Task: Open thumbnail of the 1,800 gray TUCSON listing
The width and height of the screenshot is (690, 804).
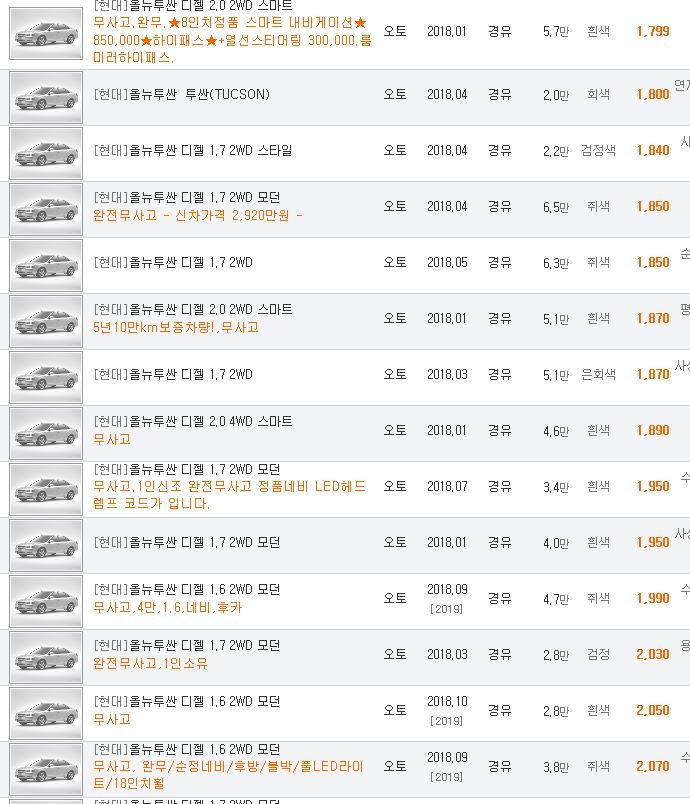Action: click(46, 97)
